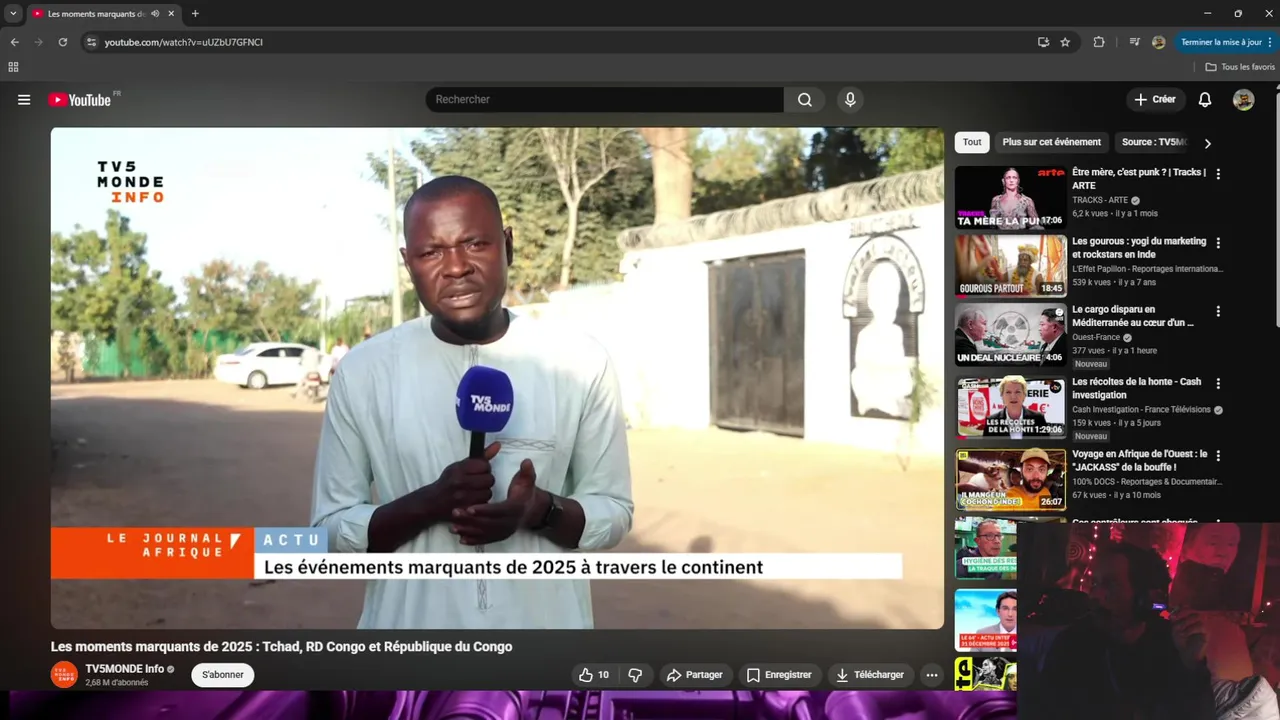Reload the page

(62, 42)
